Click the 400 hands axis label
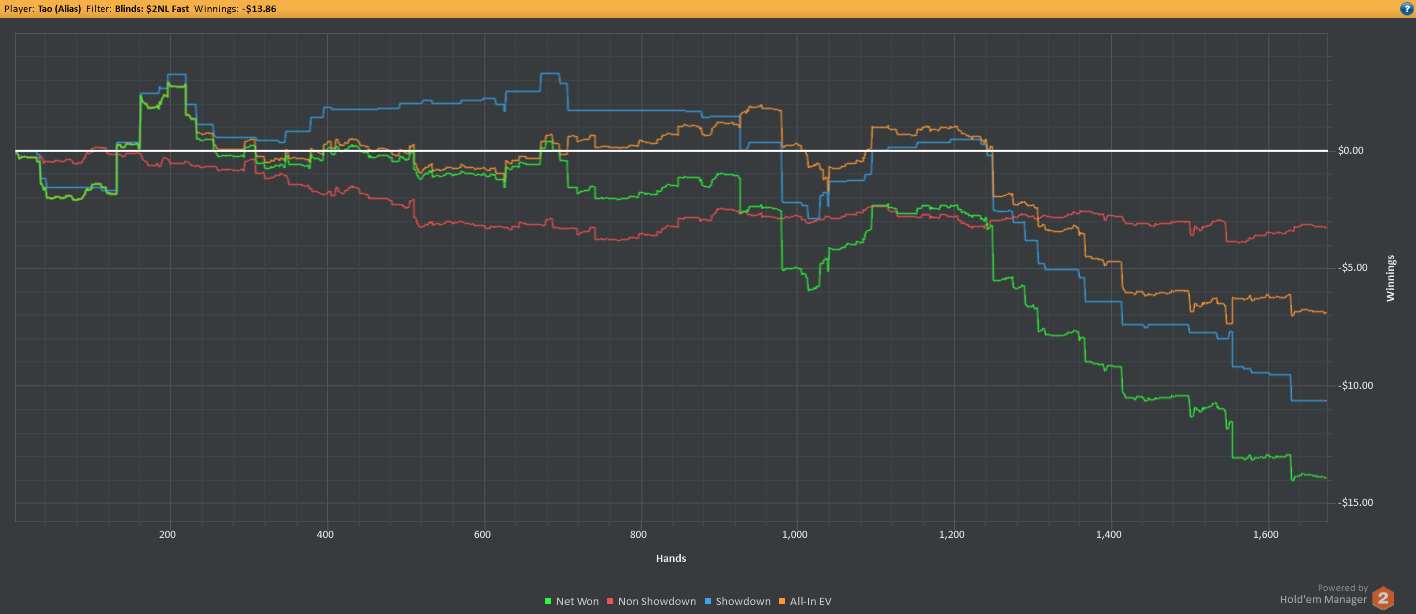Image resolution: width=1416 pixels, height=614 pixels. tap(325, 535)
